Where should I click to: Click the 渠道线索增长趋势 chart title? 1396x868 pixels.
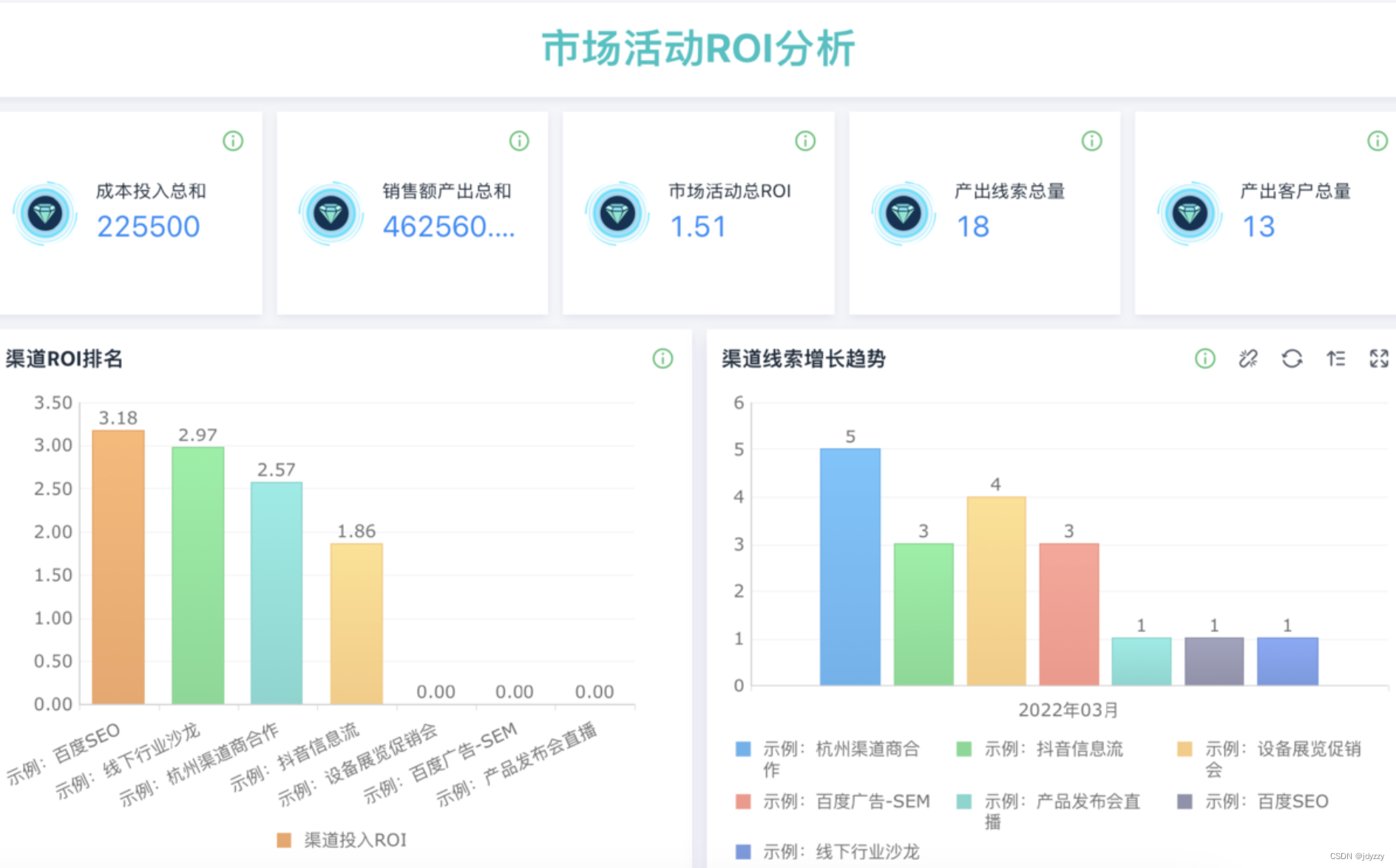tap(804, 359)
